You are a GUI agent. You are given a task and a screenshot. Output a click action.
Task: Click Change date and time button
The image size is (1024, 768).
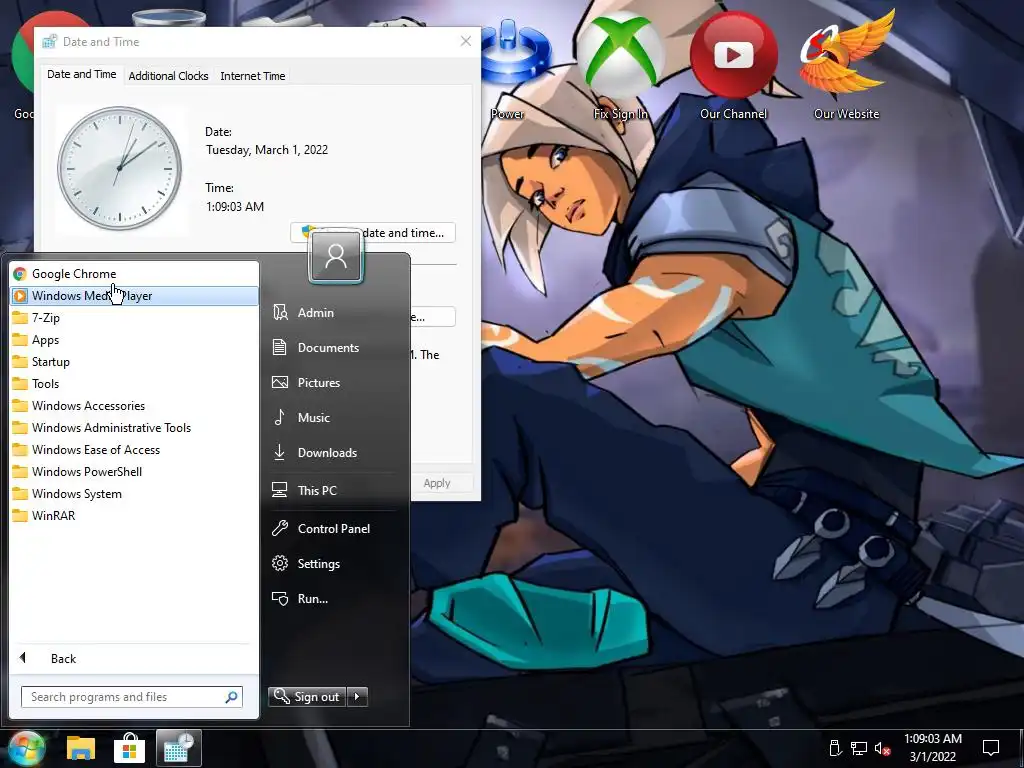tap(373, 232)
